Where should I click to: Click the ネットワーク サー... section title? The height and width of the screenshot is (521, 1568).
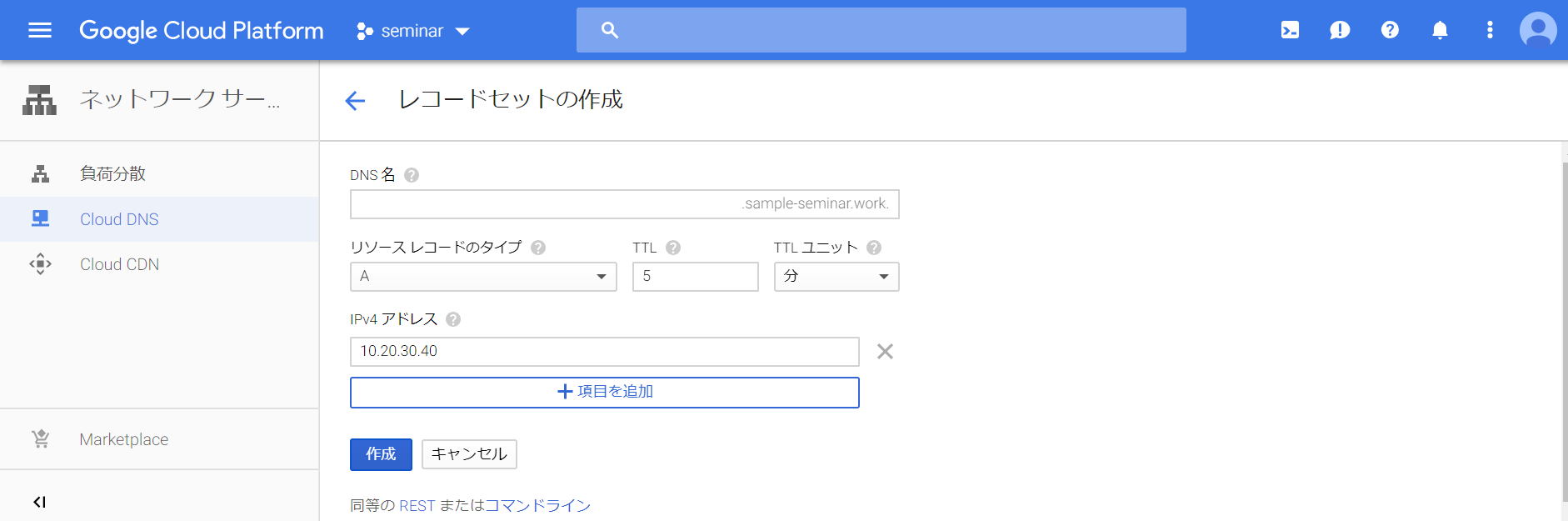[180, 99]
